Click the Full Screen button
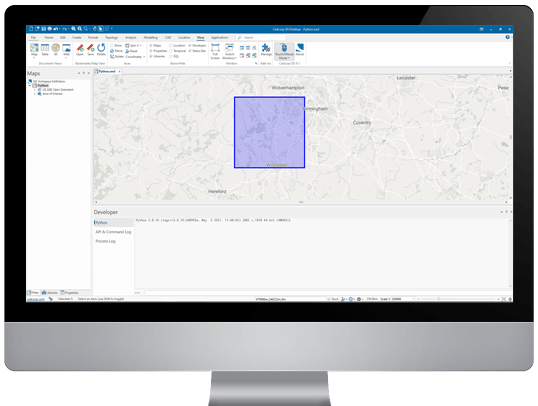 click(215, 51)
